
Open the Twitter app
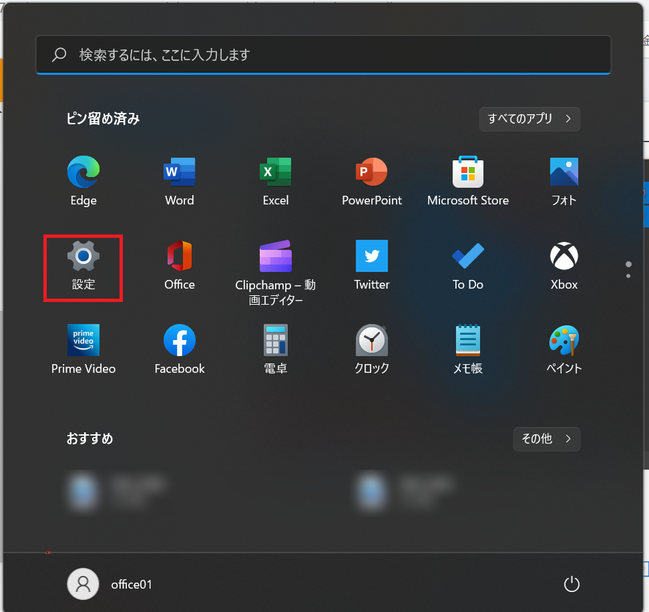tap(372, 266)
